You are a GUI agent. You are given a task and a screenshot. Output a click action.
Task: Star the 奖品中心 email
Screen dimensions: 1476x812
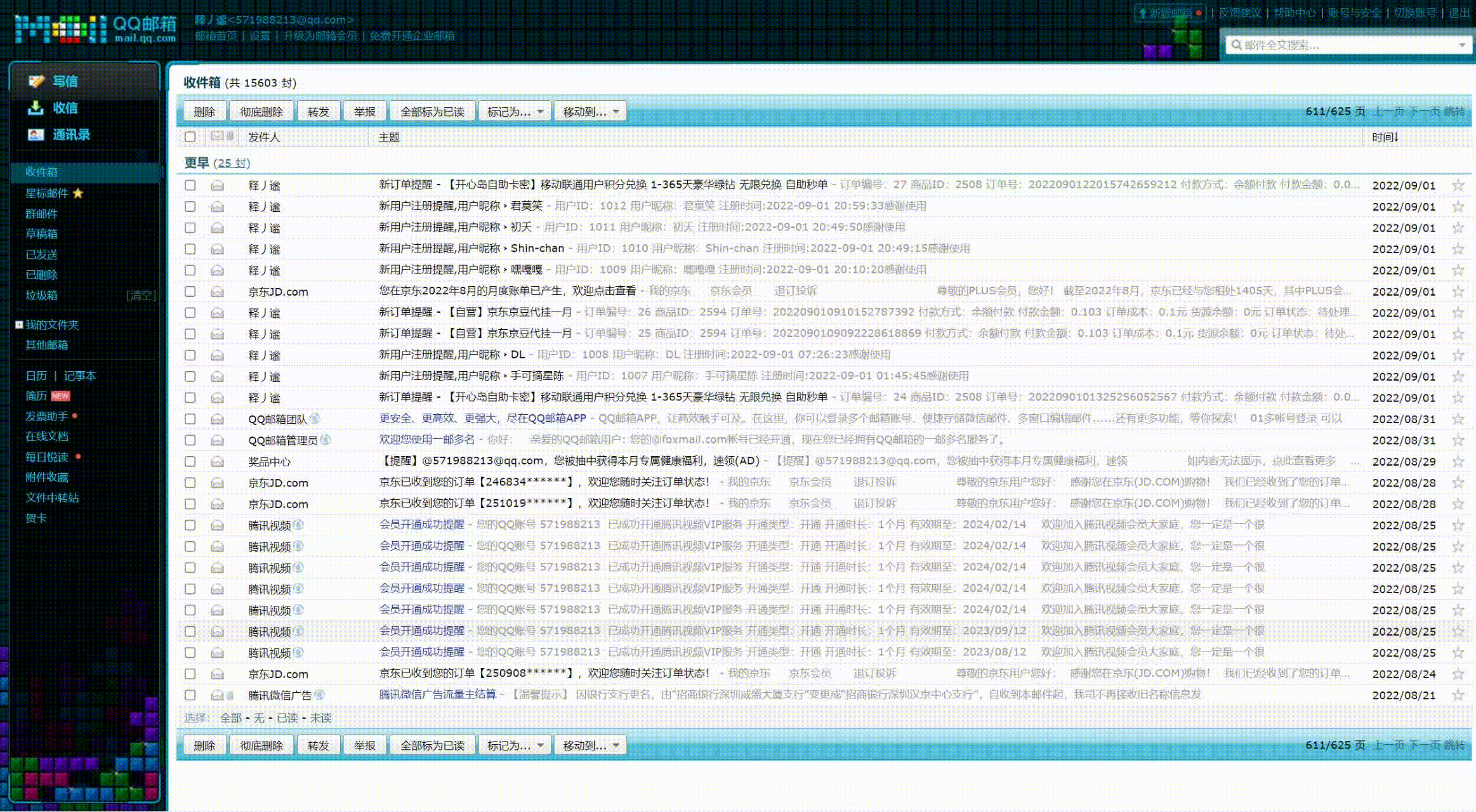pos(1458,462)
